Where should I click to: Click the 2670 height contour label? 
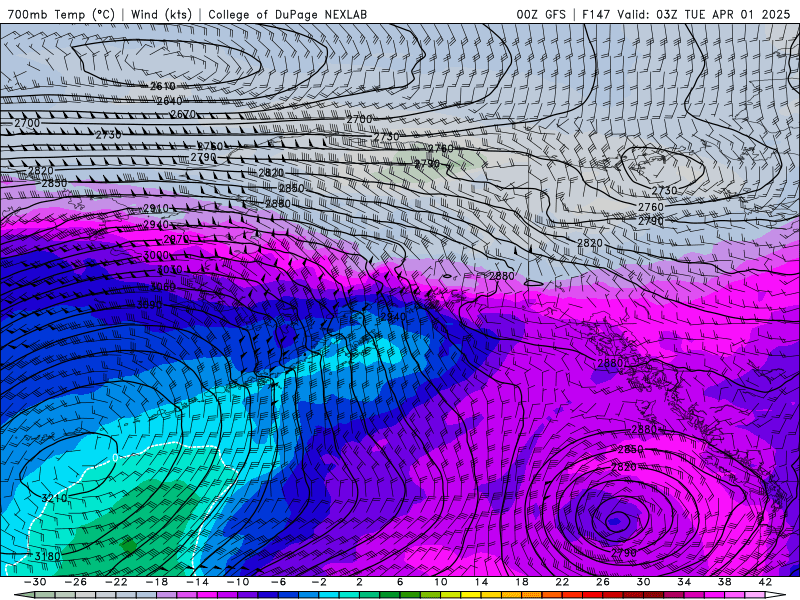pyautogui.click(x=183, y=114)
